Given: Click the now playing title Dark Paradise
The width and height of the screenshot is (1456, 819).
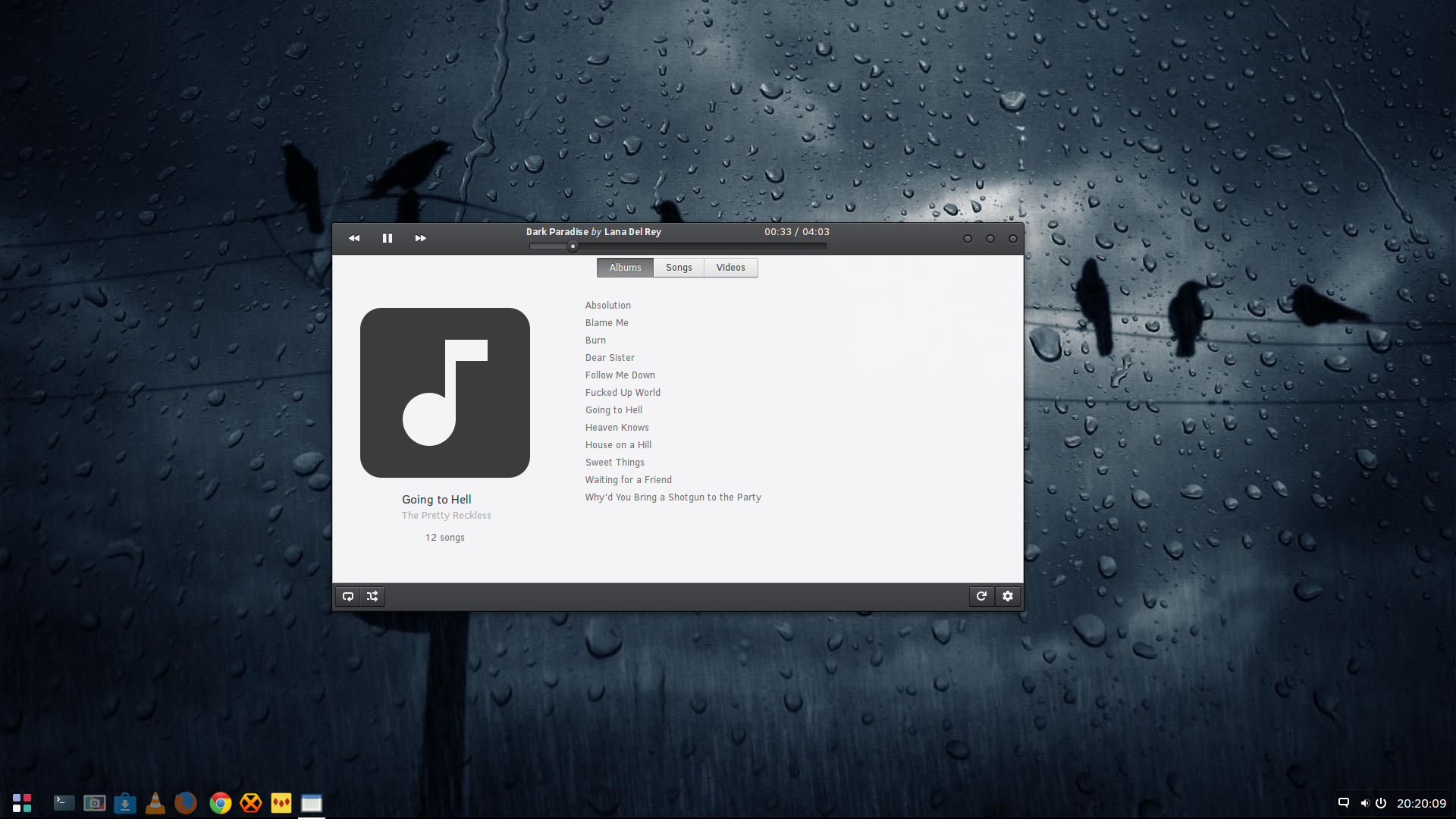Looking at the screenshot, I should click(557, 232).
